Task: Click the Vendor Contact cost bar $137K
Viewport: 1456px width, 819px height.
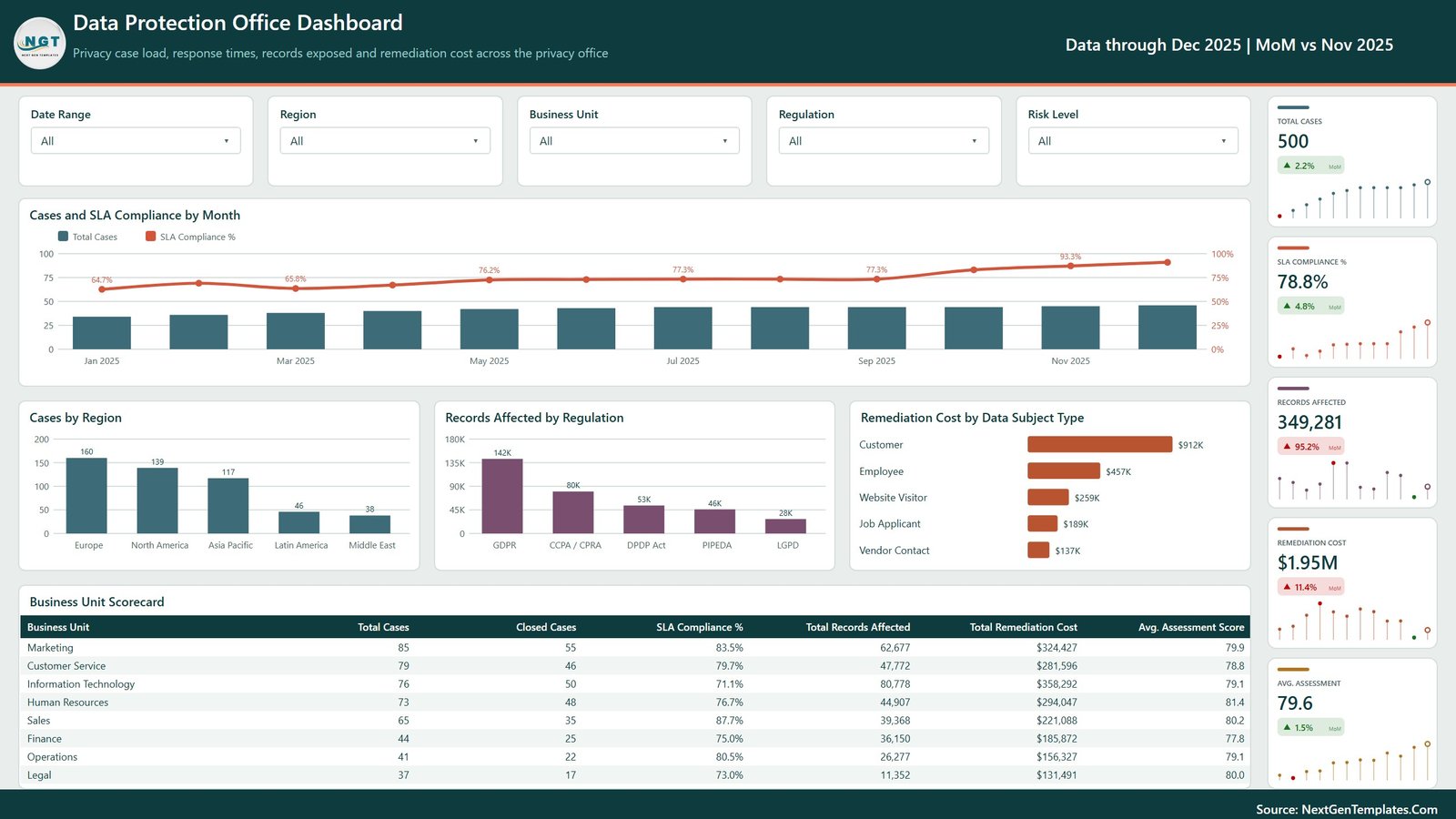Action: point(1038,550)
